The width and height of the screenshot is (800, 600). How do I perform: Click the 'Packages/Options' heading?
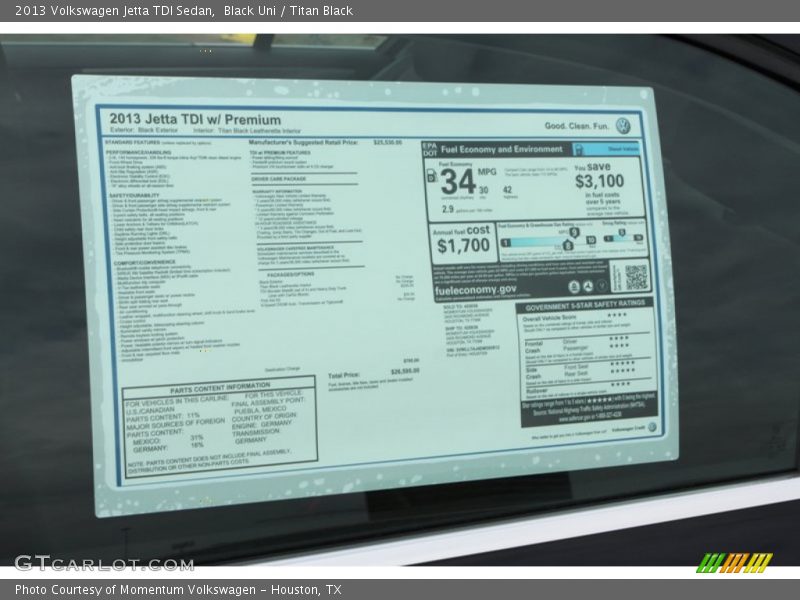point(291,274)
